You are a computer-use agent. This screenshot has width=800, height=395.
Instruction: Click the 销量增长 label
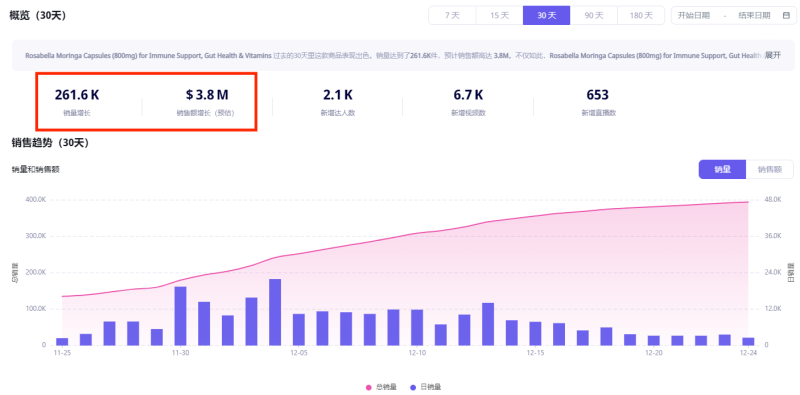coord(77,113)
